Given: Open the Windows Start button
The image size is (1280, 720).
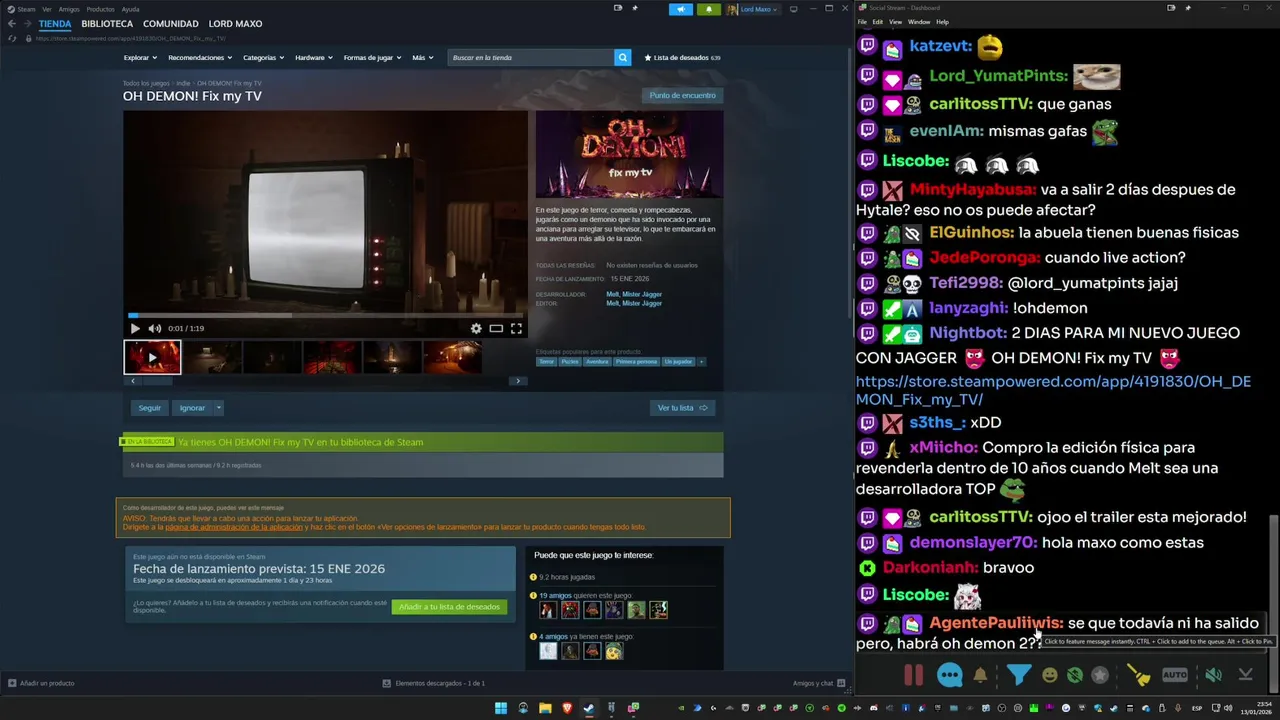Looking at the screenshot, I should point(501,708).
